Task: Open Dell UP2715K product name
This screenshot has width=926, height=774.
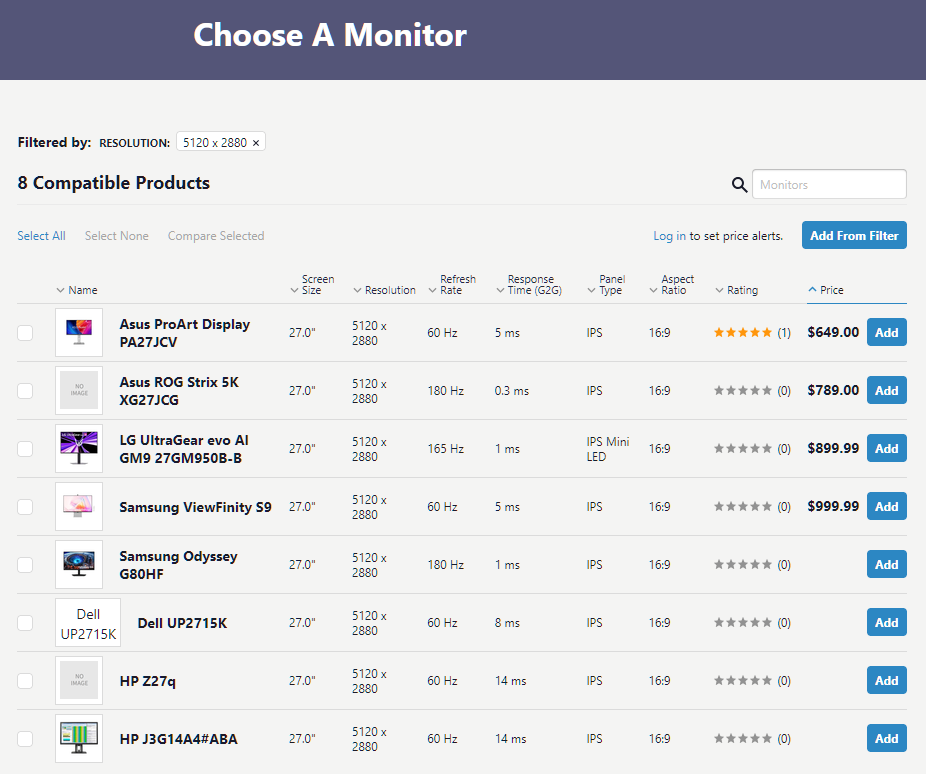Action: [x=182, y=623]
